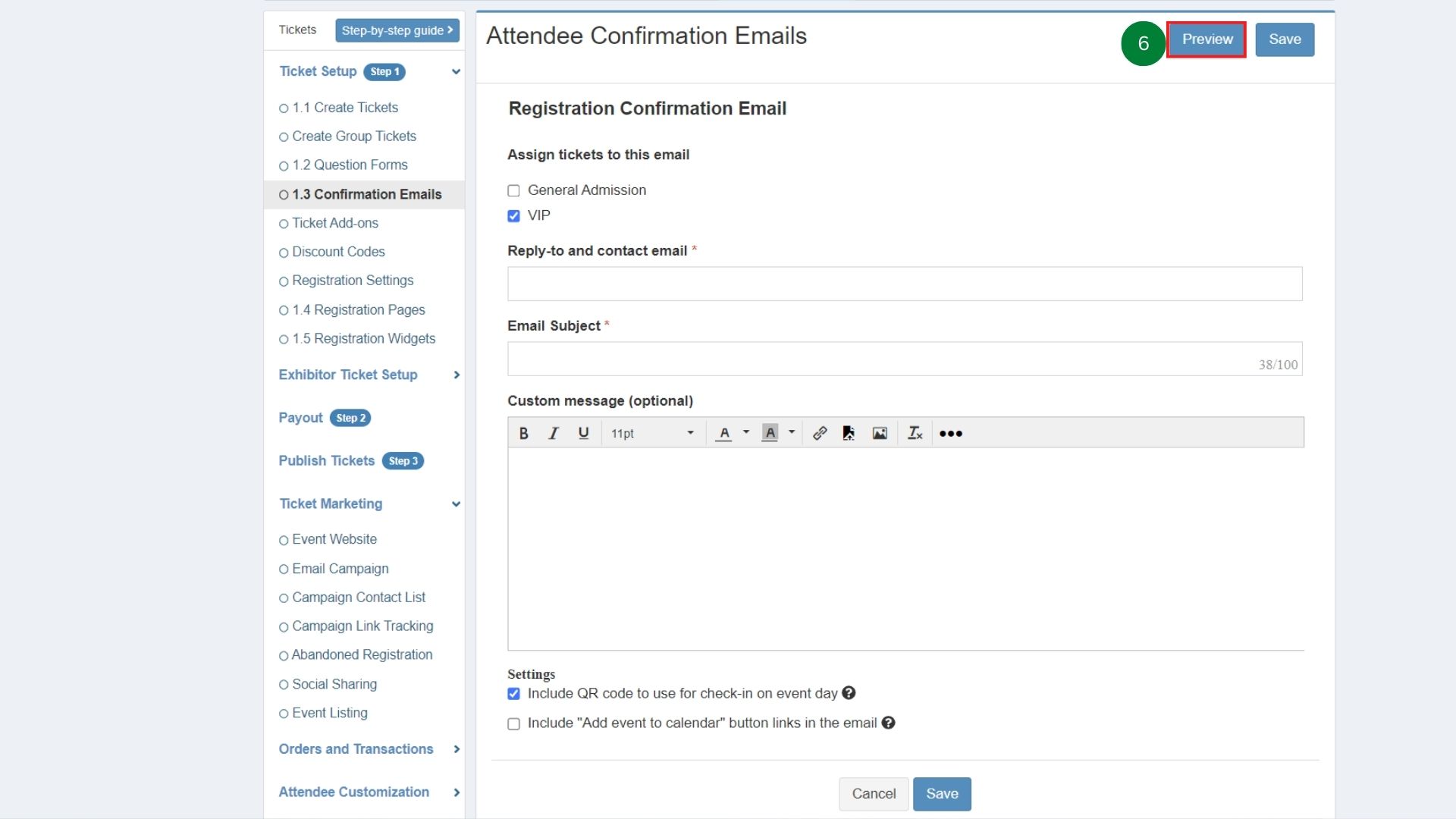The width and height of the screenshot is (1456, 819).
Task: Open the 11pt font size dropdown
Action: click(x=652, y=433)
